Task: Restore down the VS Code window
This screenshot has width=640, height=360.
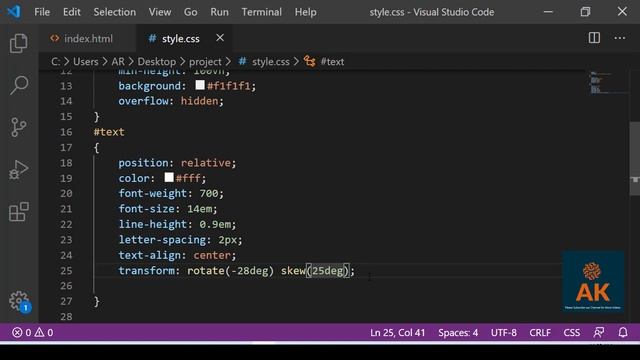Action: [585, 11]
